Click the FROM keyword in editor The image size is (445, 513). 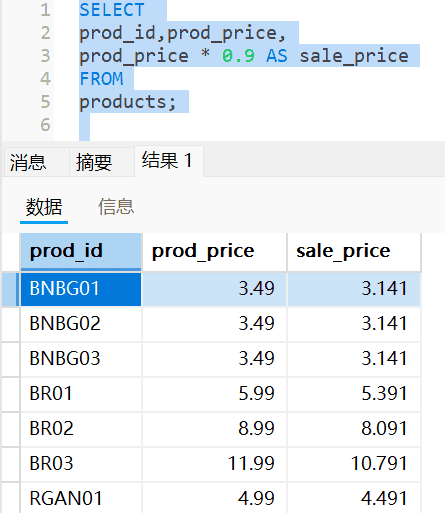101,79
